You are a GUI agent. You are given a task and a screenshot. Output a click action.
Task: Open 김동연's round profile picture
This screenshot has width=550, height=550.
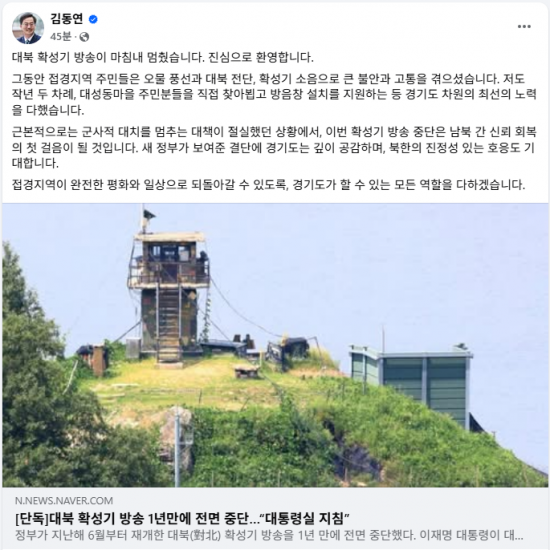(x=28, y=28)
